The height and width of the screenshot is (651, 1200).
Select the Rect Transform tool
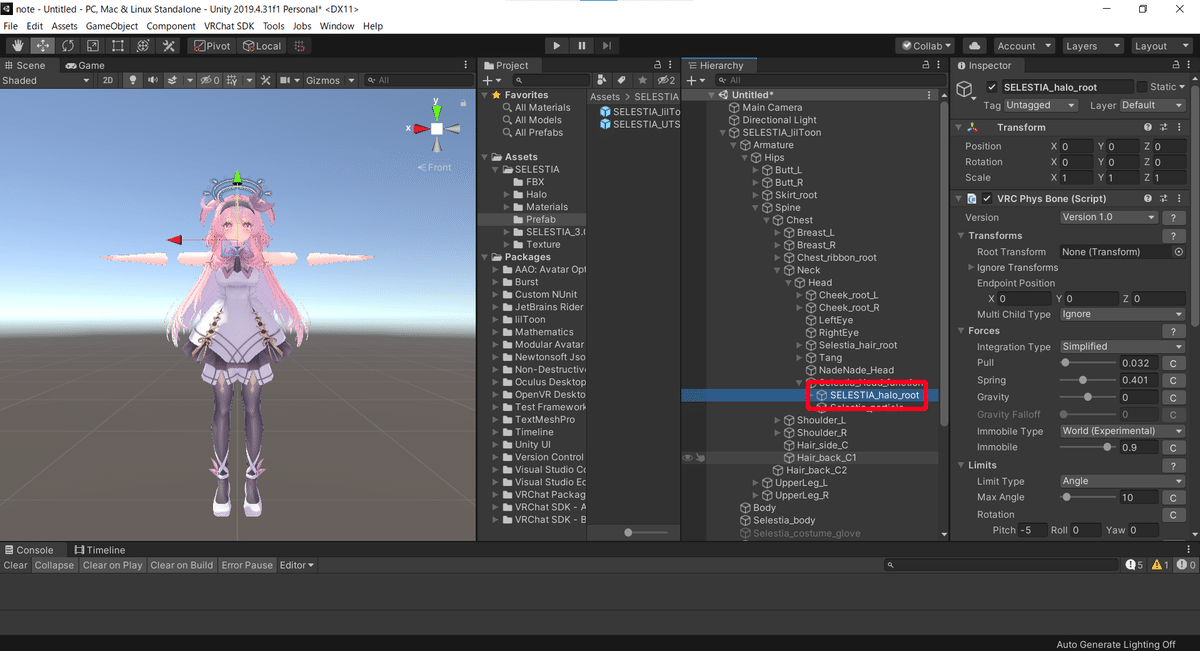(117, 45)
